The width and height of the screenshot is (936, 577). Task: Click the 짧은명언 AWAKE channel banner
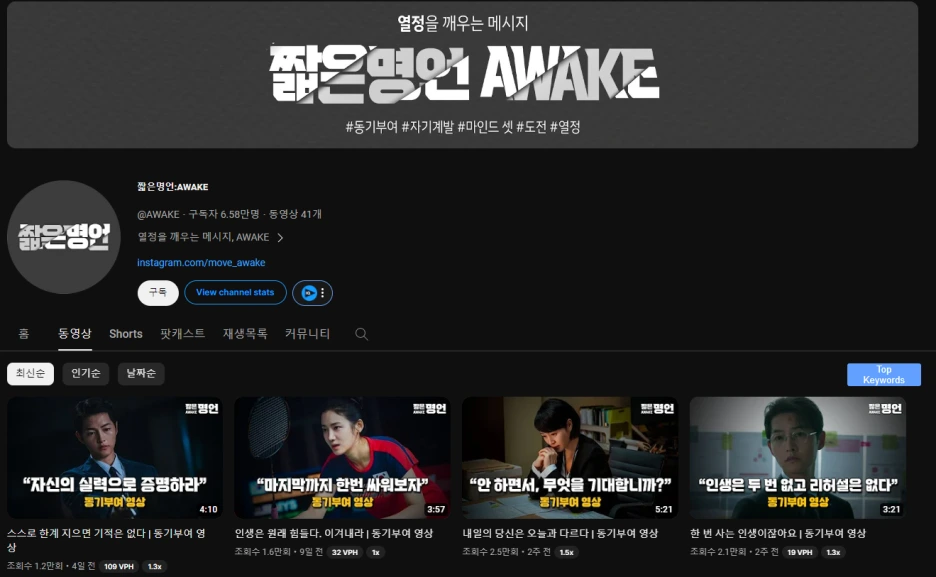pyautogui.click(x=463, y=74)
